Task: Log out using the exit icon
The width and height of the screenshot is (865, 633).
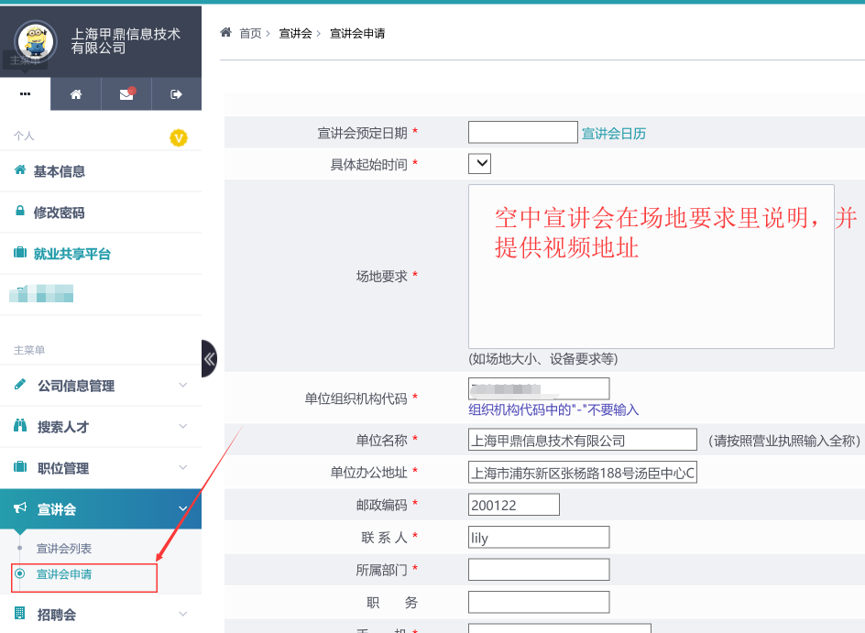Action: coord(175,93)
